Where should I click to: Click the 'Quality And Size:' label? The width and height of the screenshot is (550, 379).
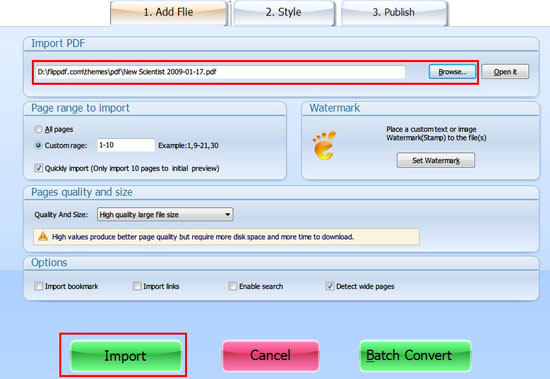[x=61, y=214]
